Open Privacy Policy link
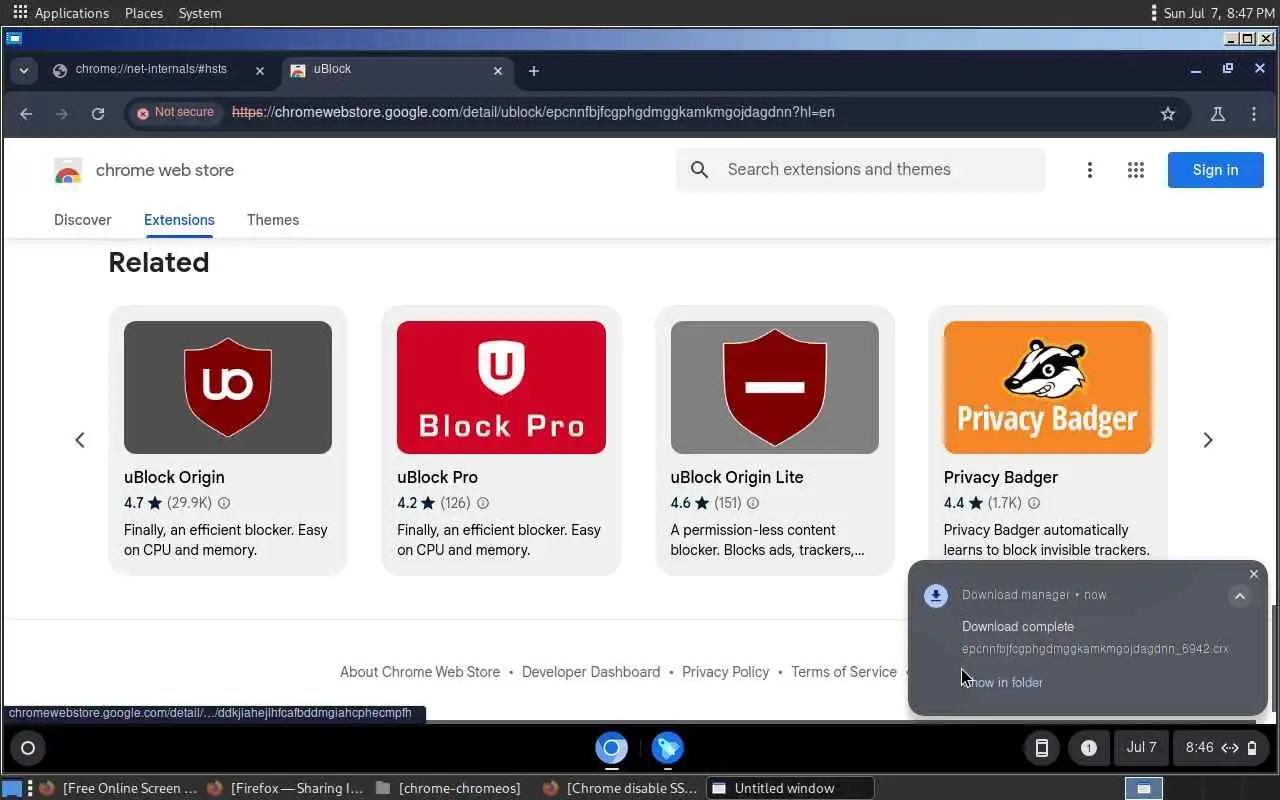1280x800 pixels. [726, 672]
